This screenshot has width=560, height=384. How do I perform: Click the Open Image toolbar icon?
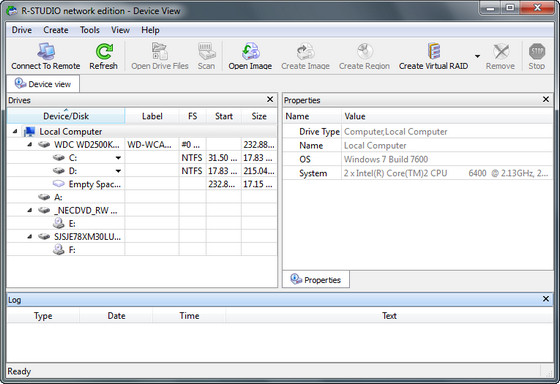[250, 51]
